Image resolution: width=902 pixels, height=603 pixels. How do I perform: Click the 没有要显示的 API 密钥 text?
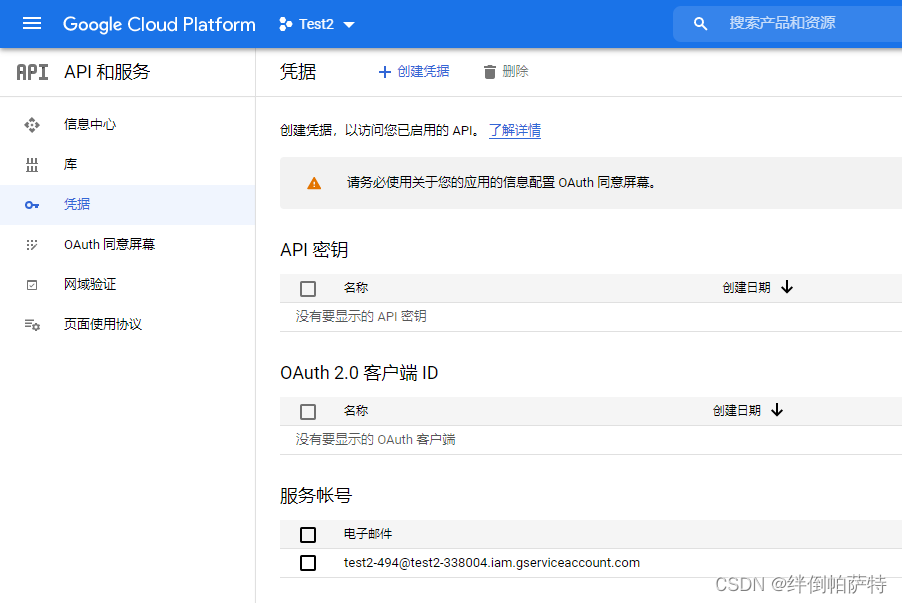361,316
